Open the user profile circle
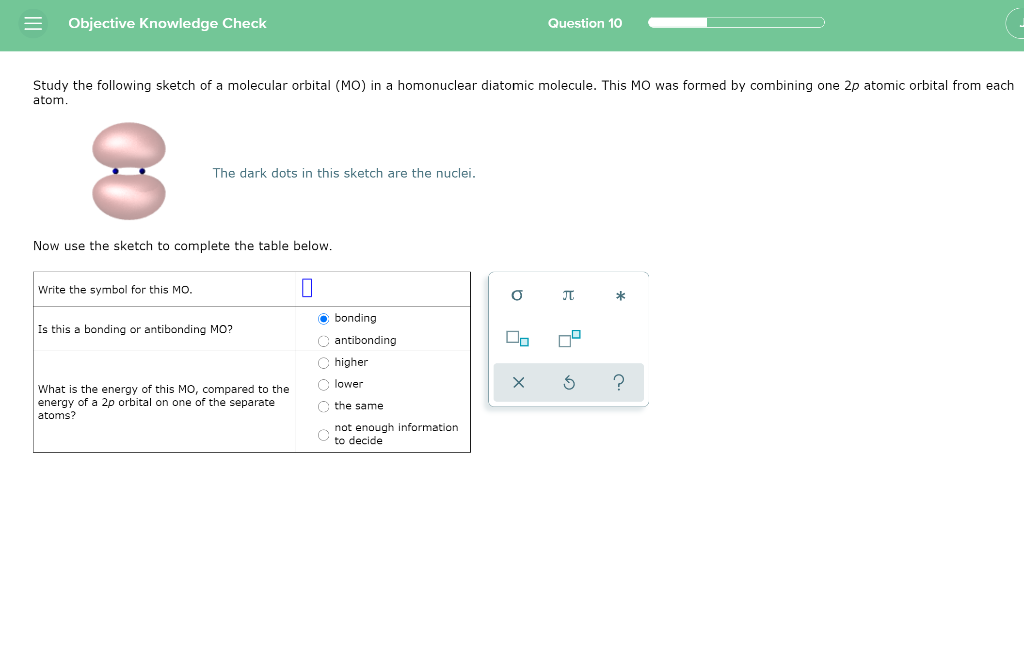1024x651 pixels. (1017, 23)
